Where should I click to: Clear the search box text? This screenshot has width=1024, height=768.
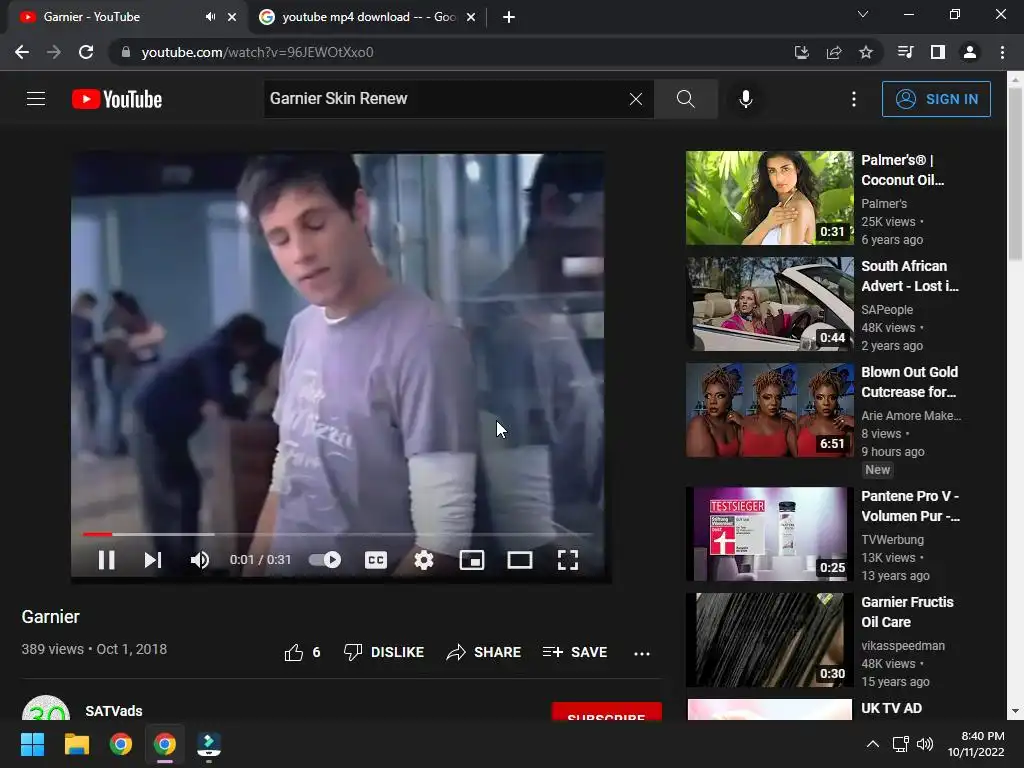pyautogui.click(x=635, y=99)
